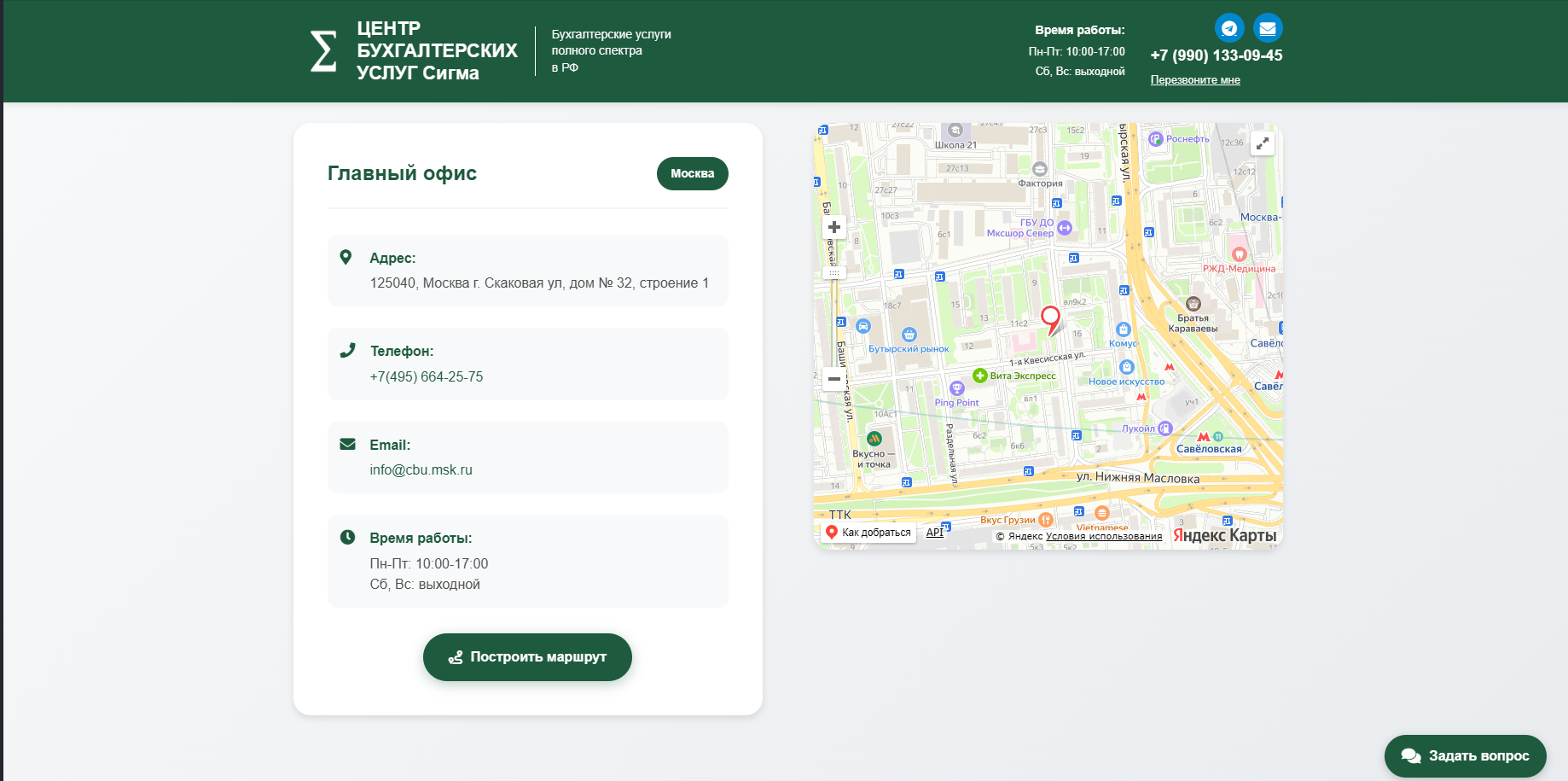Click the map zoom slider handle
The image size is (1568, 781).
(834, 273)
